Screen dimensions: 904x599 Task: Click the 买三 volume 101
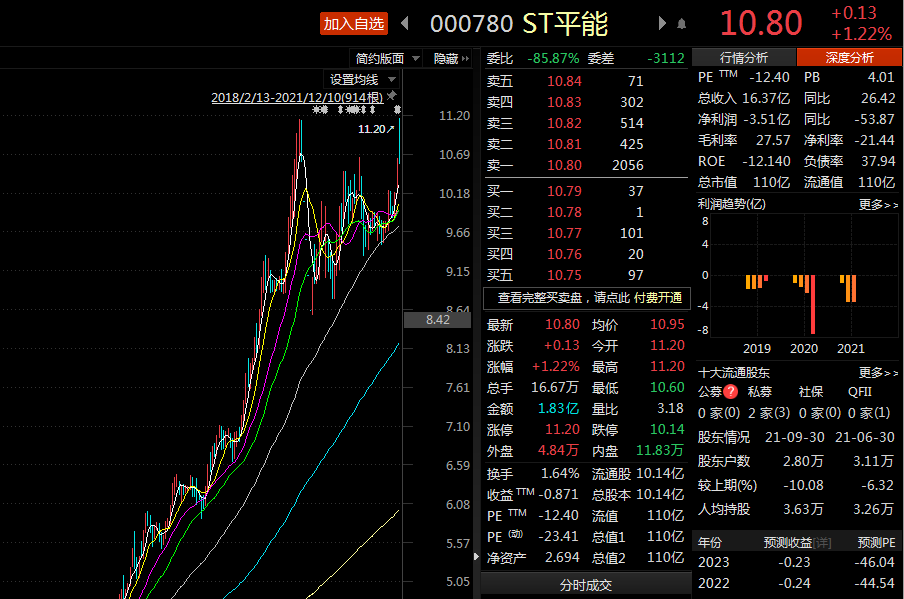(x=631, y=233)
